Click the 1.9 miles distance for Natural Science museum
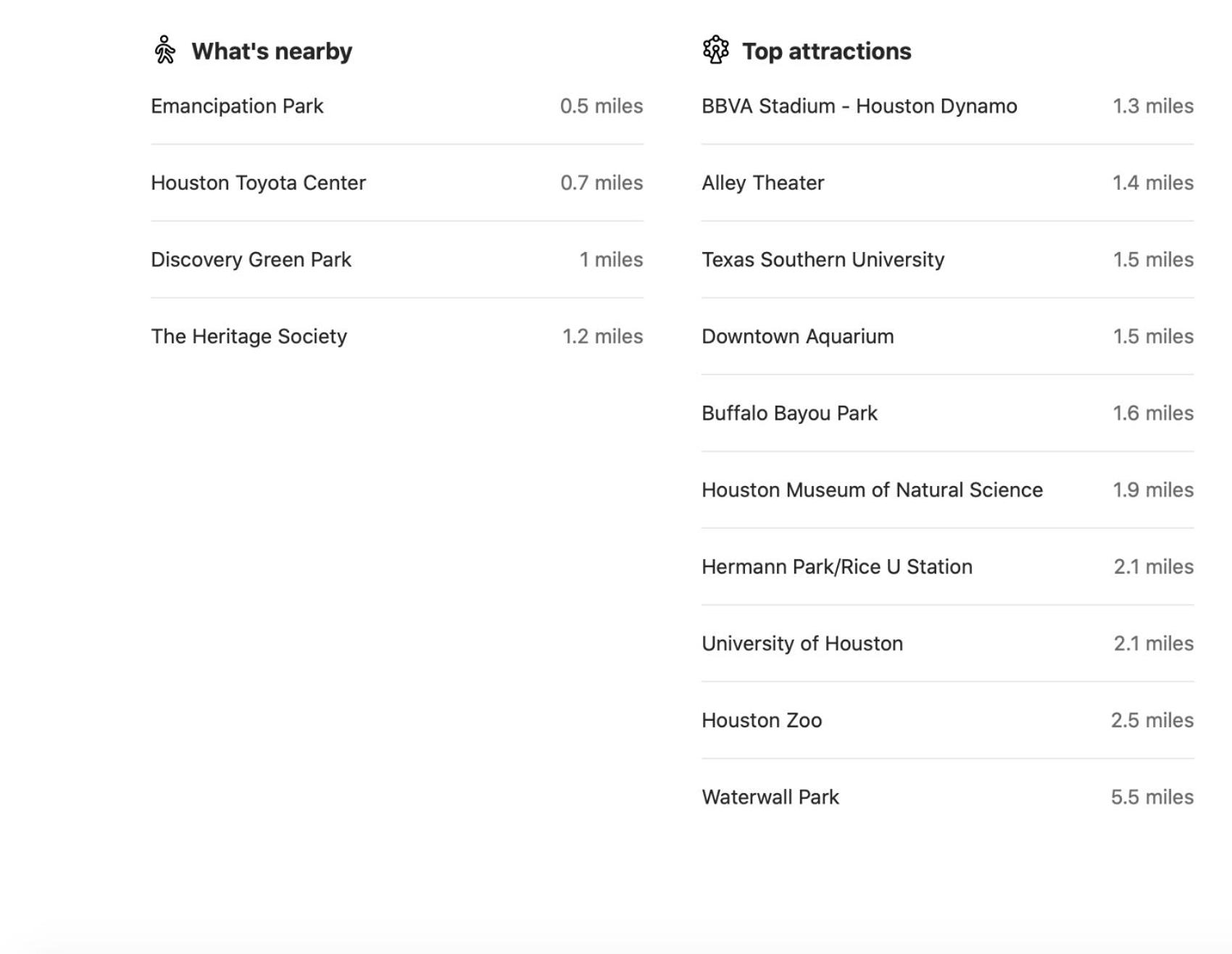The image size is (1232, 954). 1153,490
